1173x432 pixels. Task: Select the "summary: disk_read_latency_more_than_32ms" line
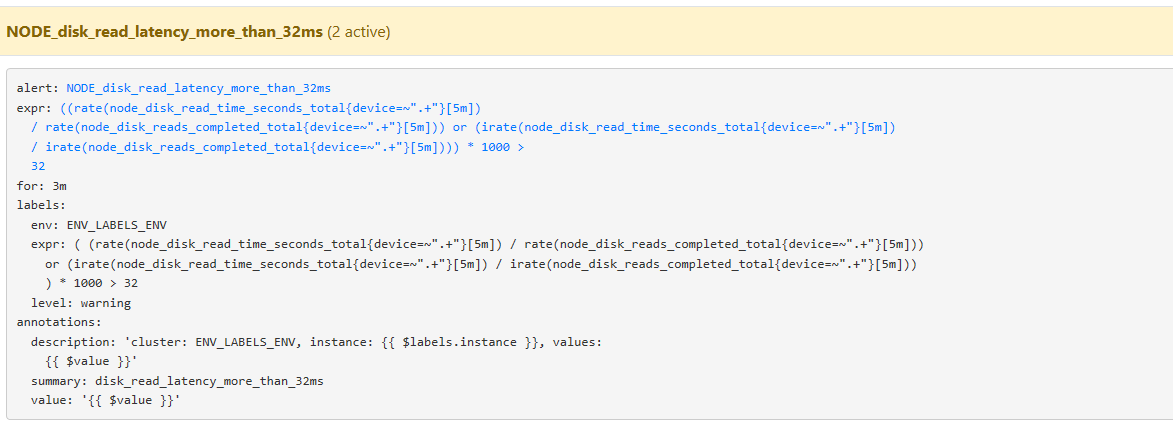(x=177, y=381)
